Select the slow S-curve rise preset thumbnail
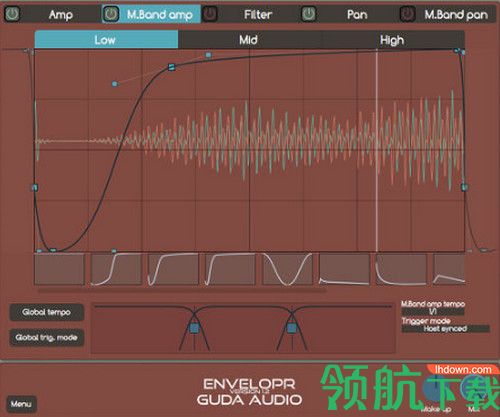Image resolution: width=500 pixels, height=417 pixels. click(116, 269)
